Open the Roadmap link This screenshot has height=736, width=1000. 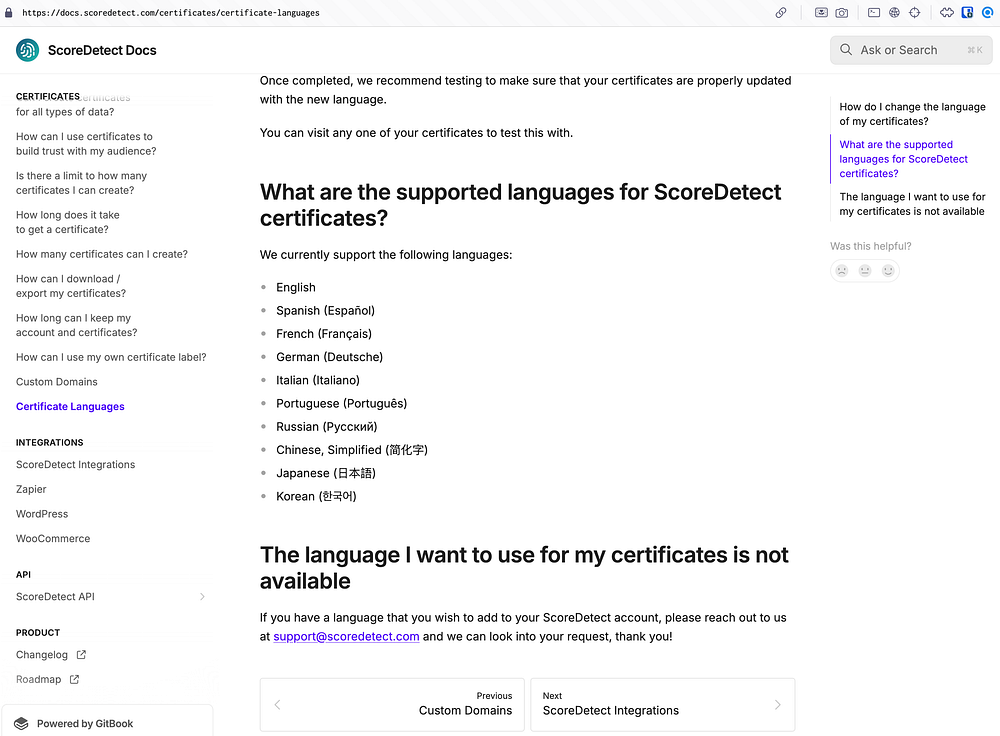[38, 679]
